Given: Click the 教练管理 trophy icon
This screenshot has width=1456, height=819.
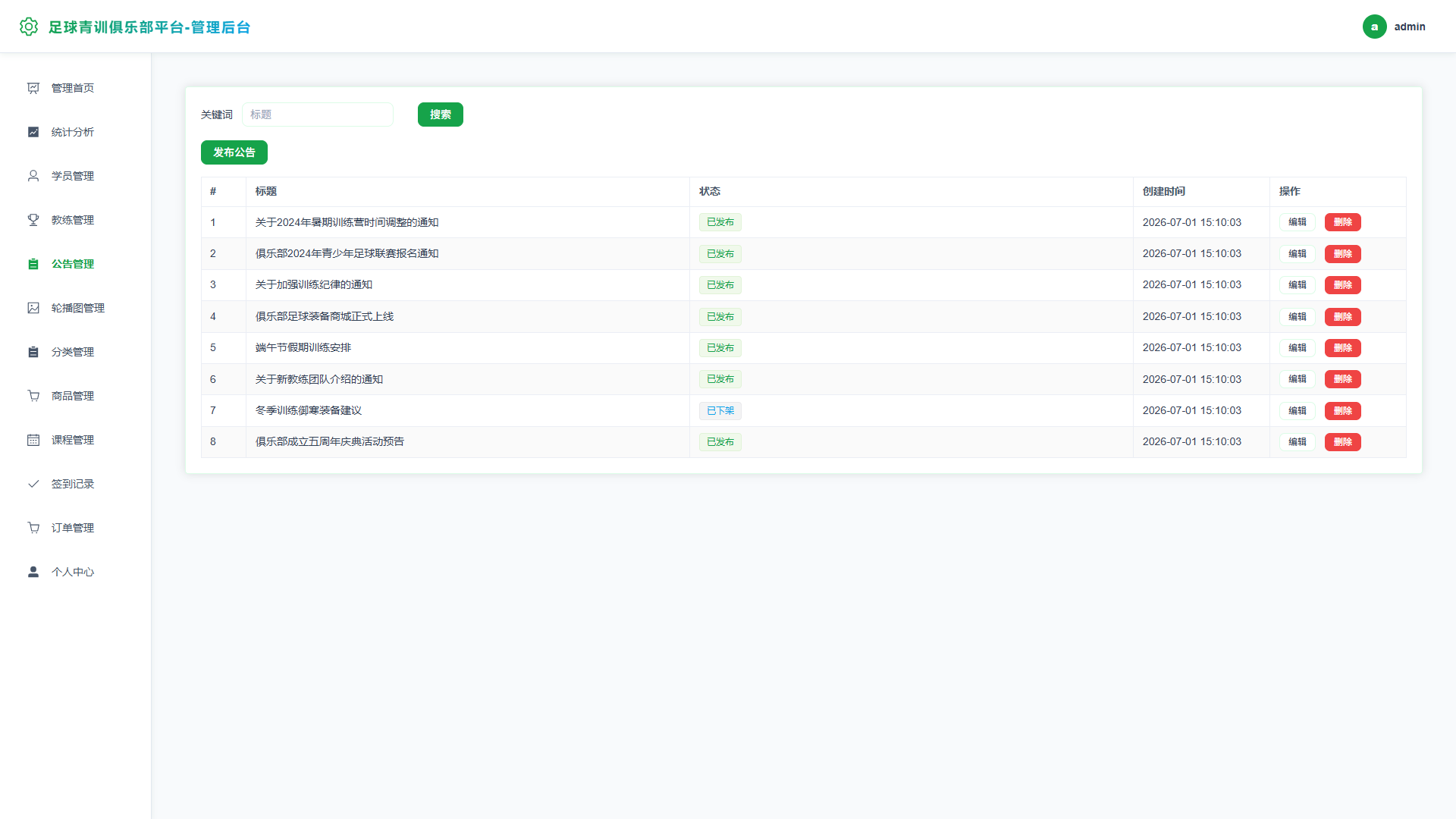Looking at the screenshot, I should 33,220.
